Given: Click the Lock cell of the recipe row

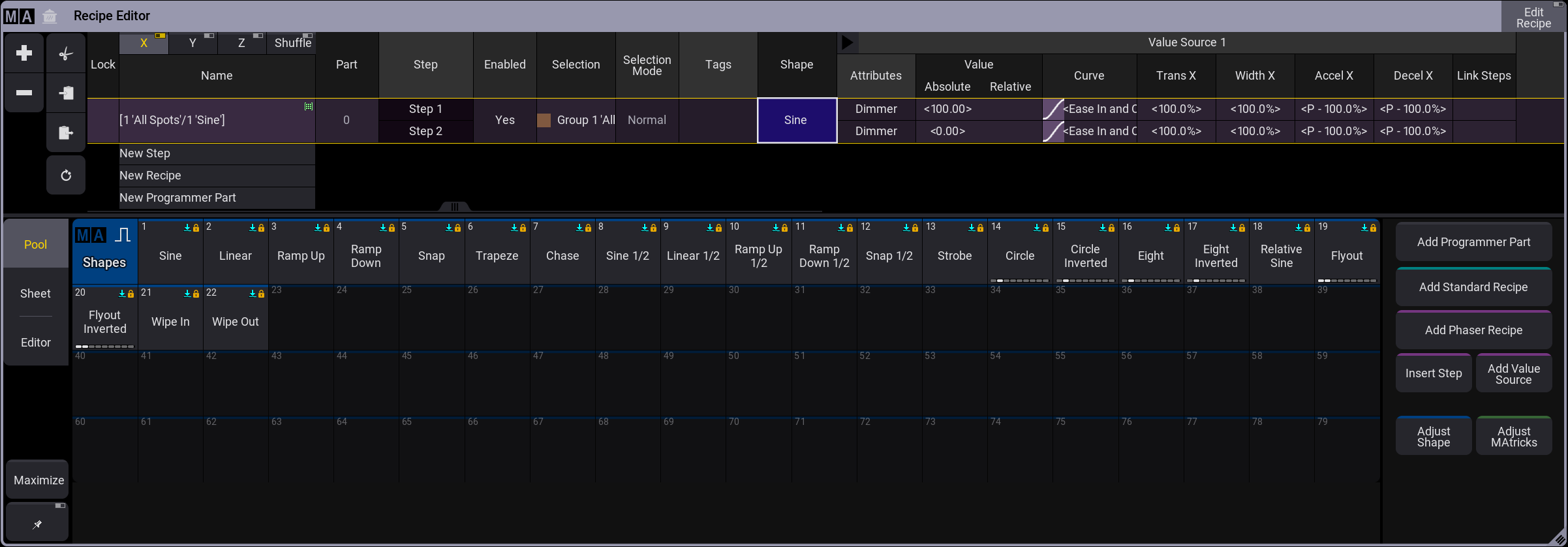Looking at the screenshot, I should coord(103,120).
